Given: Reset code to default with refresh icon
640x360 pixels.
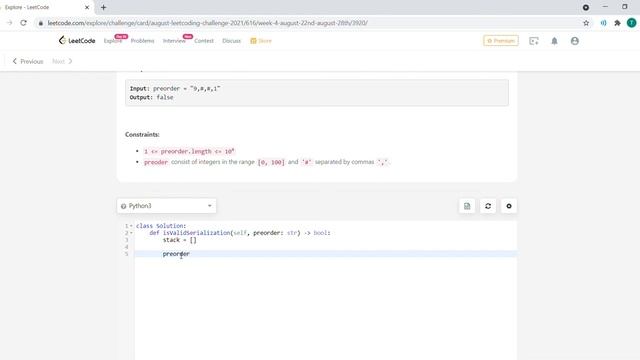Looking at the screenshot, I should (488, 206).
